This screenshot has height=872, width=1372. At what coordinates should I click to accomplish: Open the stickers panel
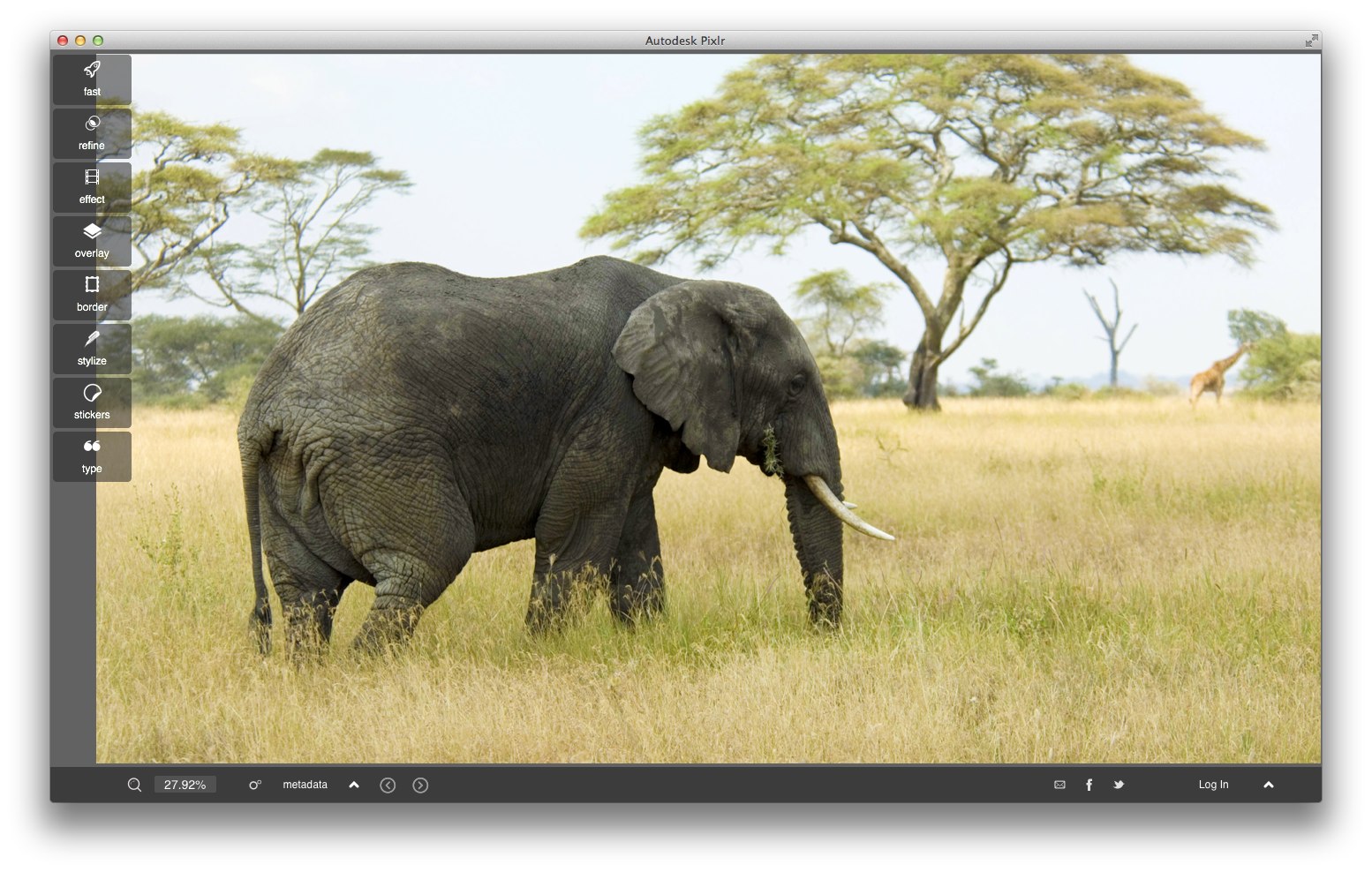tap(92, 402)
